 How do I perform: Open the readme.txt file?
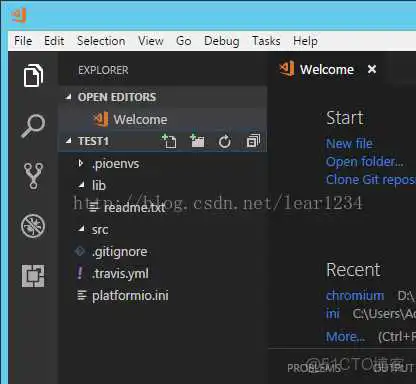[x=135, y=207]
